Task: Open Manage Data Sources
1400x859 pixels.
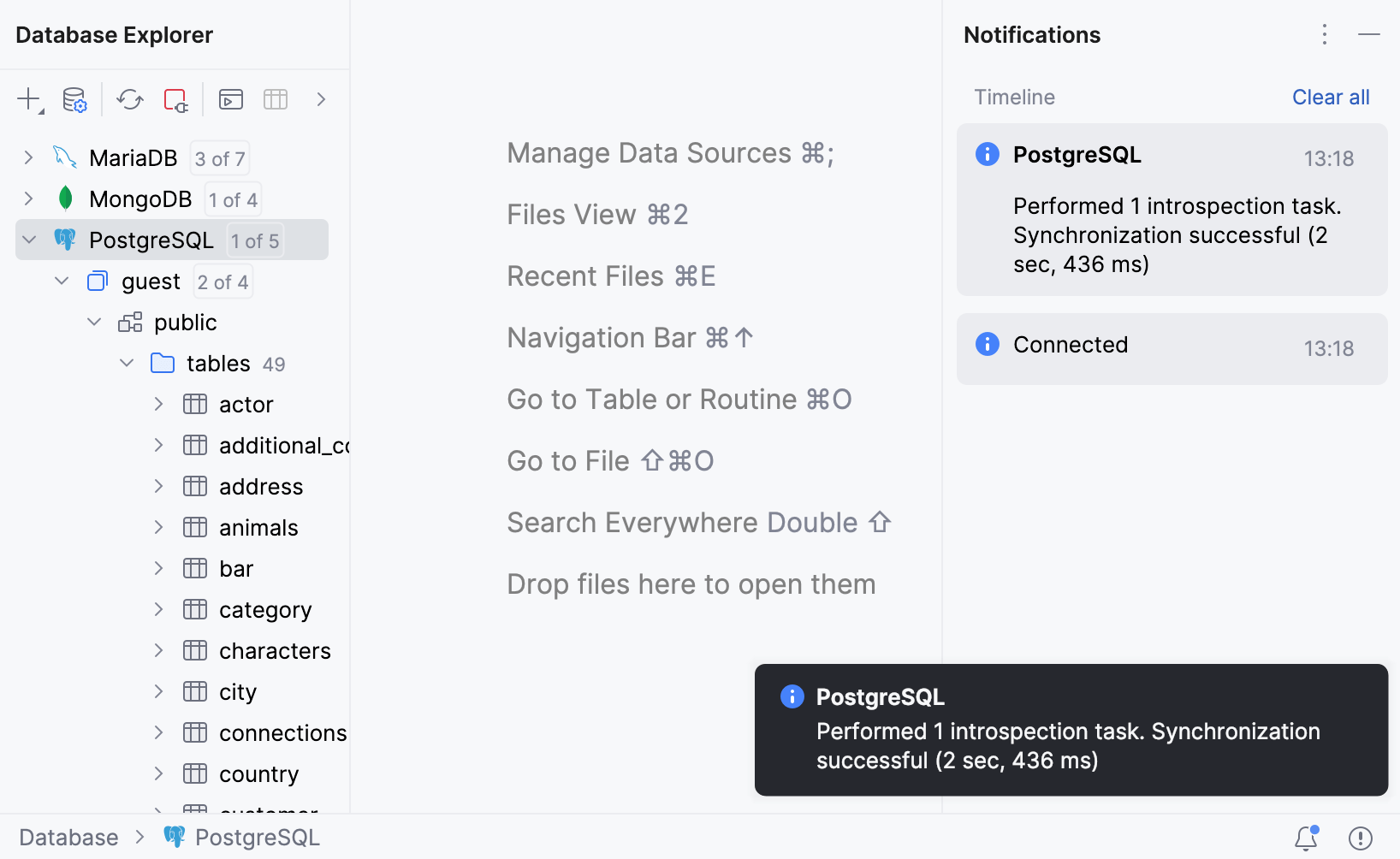Action: click(670, 152)
